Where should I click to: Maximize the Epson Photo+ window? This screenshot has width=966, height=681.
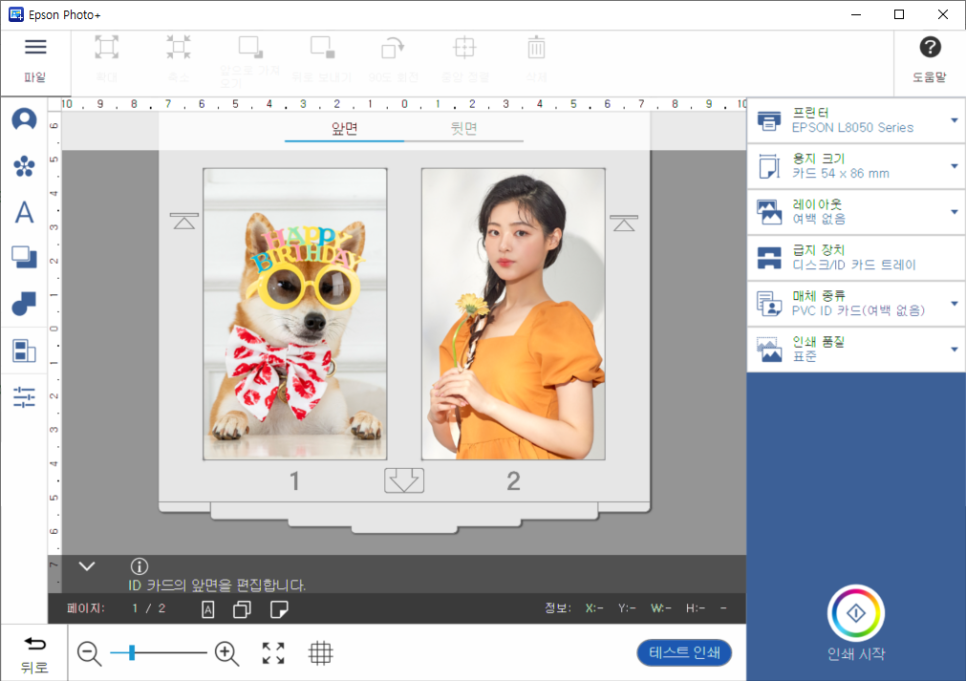pos(899,15)
